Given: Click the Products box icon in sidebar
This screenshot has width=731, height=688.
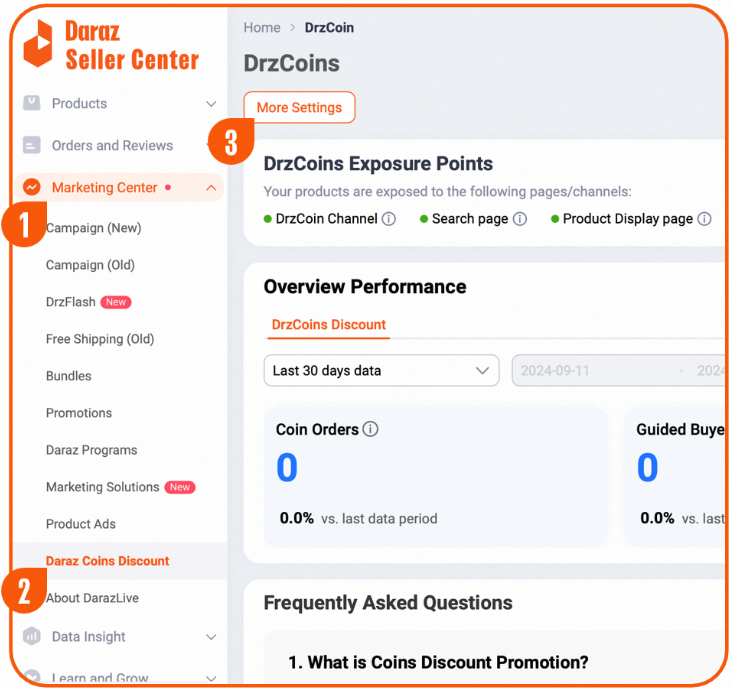Looking at the screenshot, I should tap(32, 103).
